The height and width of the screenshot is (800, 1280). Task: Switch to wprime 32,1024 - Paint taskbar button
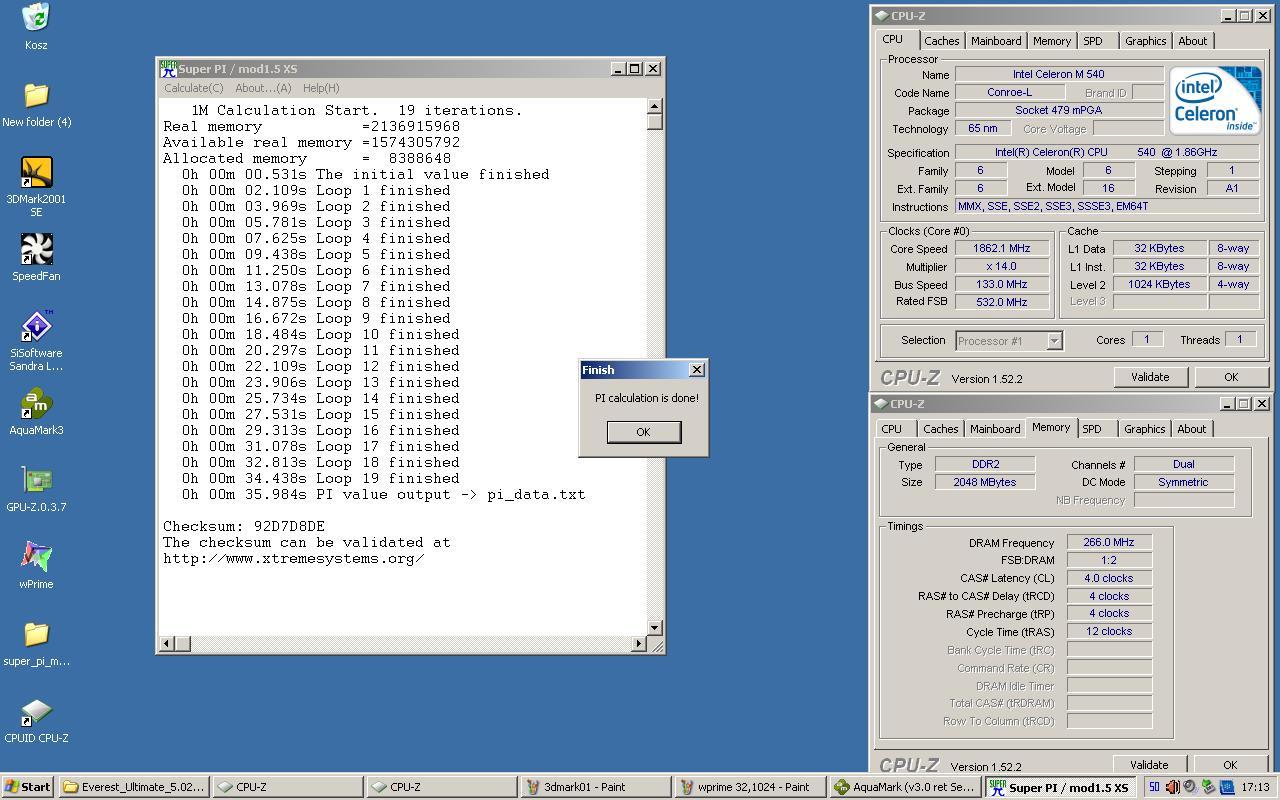tap(750, 787)
